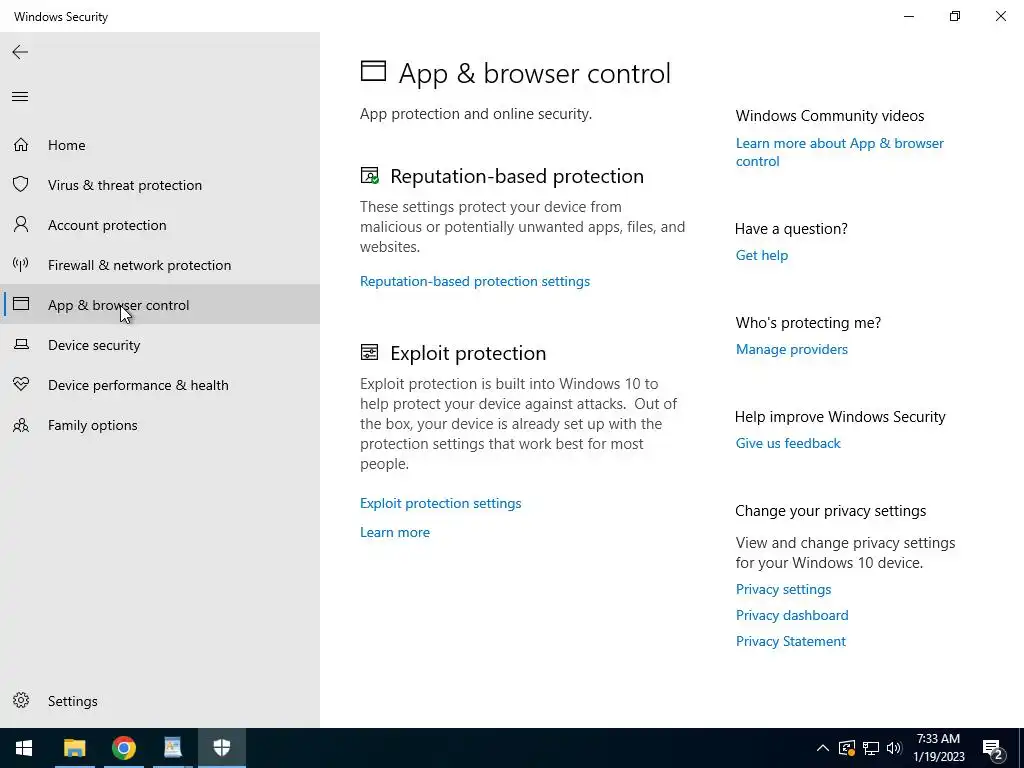The height and width of the screenshot is (768, 1024).
Task: Click the Virus & threat protection shield icon
Action: [x=21, y=184]
